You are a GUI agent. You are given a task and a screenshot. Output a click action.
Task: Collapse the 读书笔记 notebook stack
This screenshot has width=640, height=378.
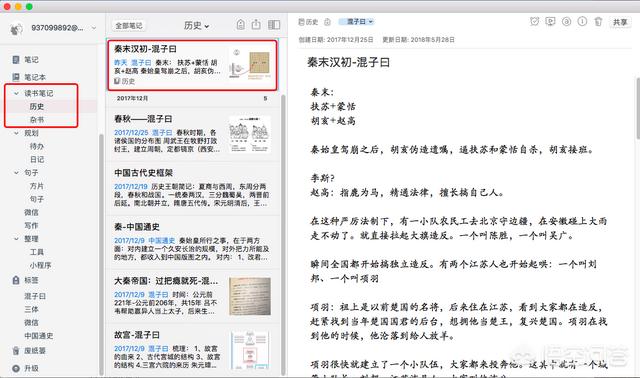16,93
